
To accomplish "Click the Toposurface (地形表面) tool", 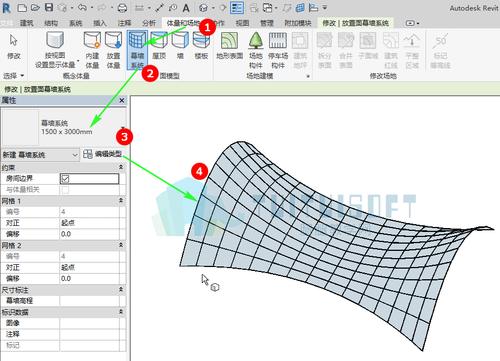I will click(230, 46).
